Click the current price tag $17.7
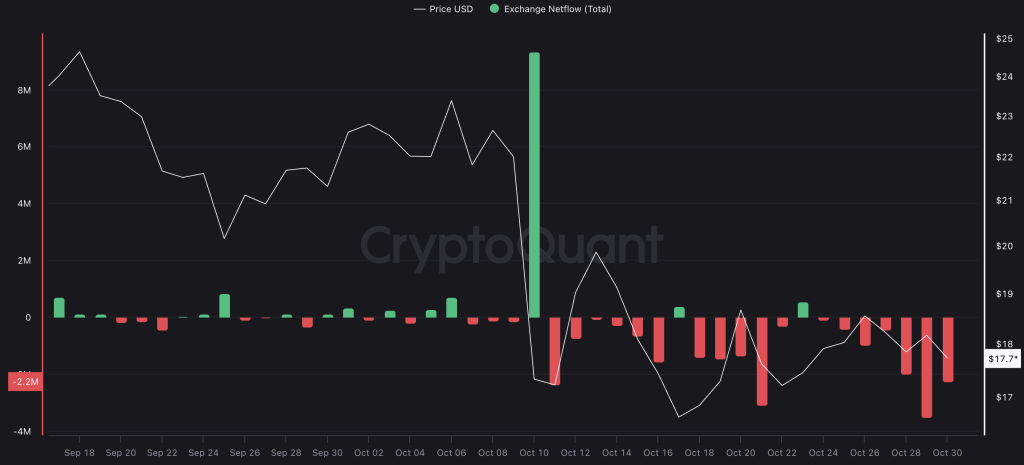 [x=1001, y=358]
